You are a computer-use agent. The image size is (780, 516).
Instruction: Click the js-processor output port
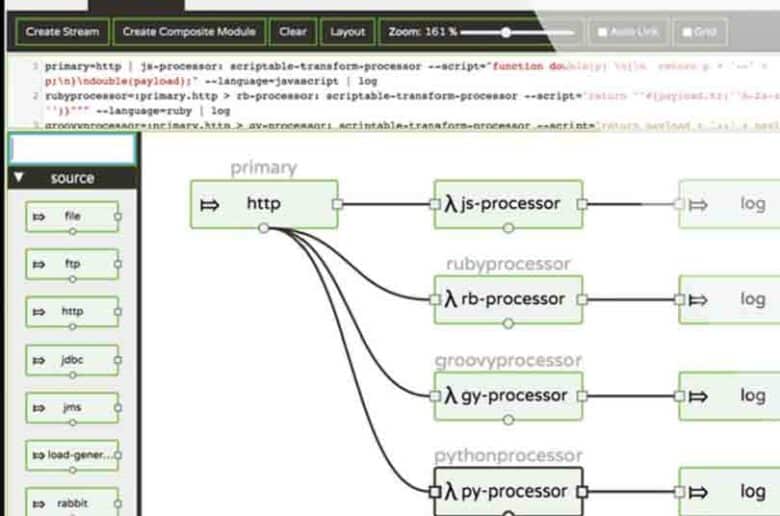point(582,204)
